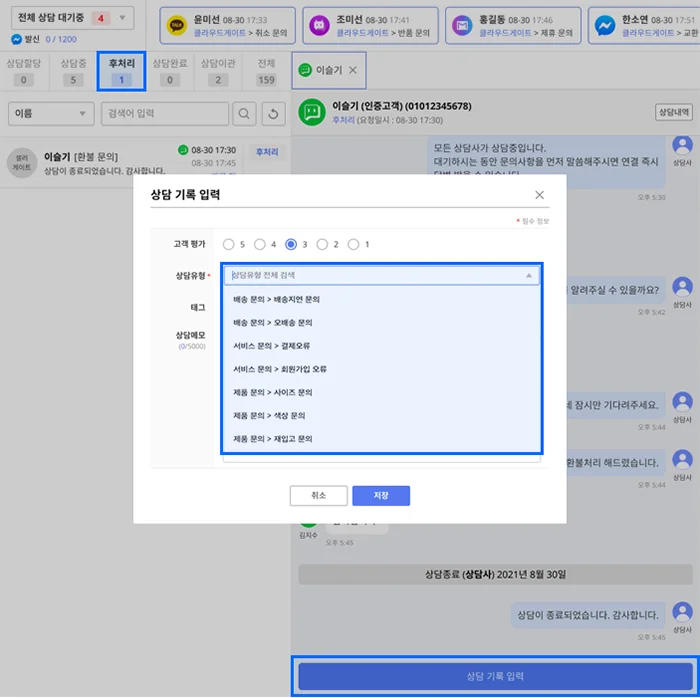Choose 제품 문의 > 재입고 문의 option

coord(381,439)
